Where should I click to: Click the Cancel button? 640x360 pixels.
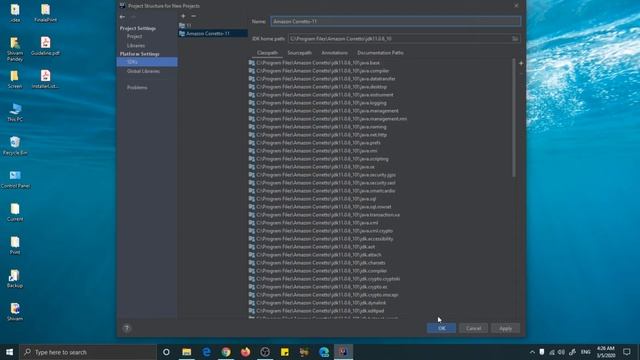point(473,328)
